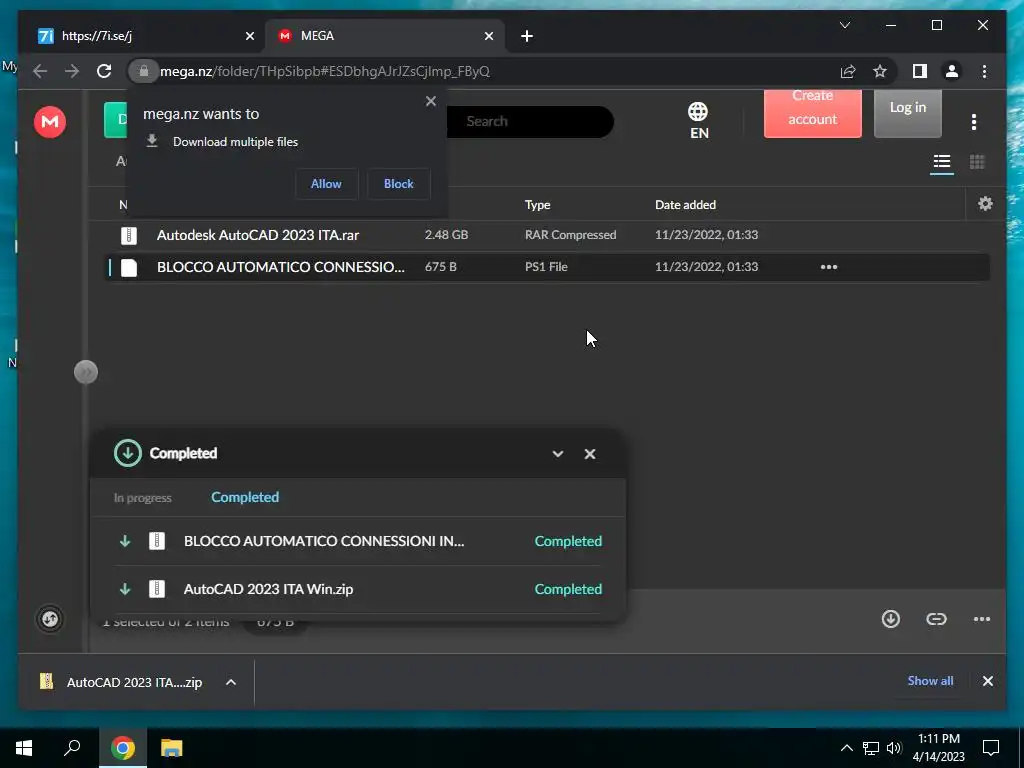Sort by Type column header

537,205
